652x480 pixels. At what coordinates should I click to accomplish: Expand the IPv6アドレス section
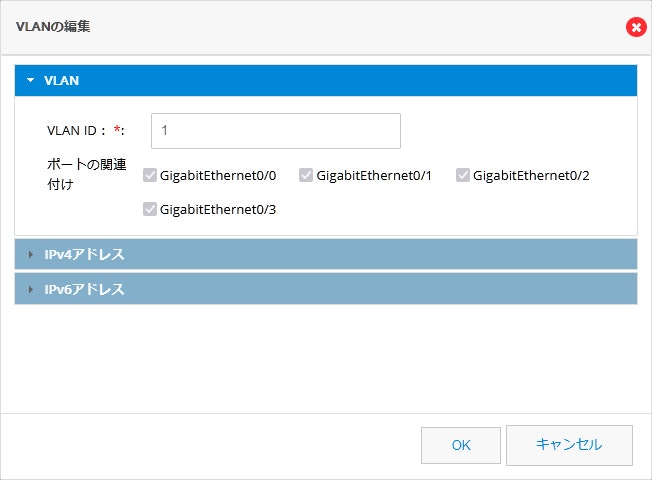point(326,289)
